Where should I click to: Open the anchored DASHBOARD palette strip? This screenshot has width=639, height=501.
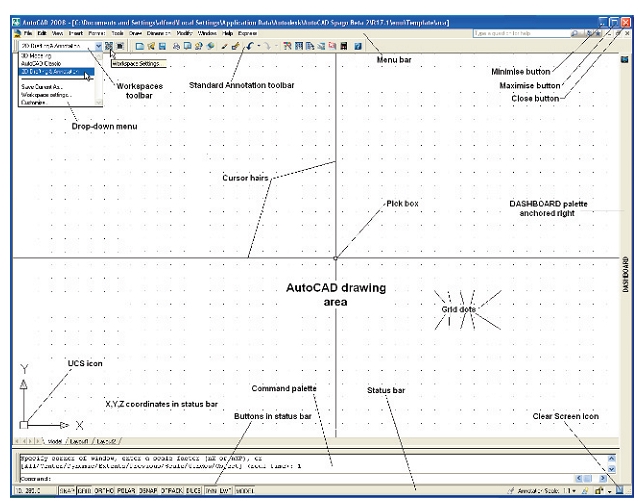(626, 272)
